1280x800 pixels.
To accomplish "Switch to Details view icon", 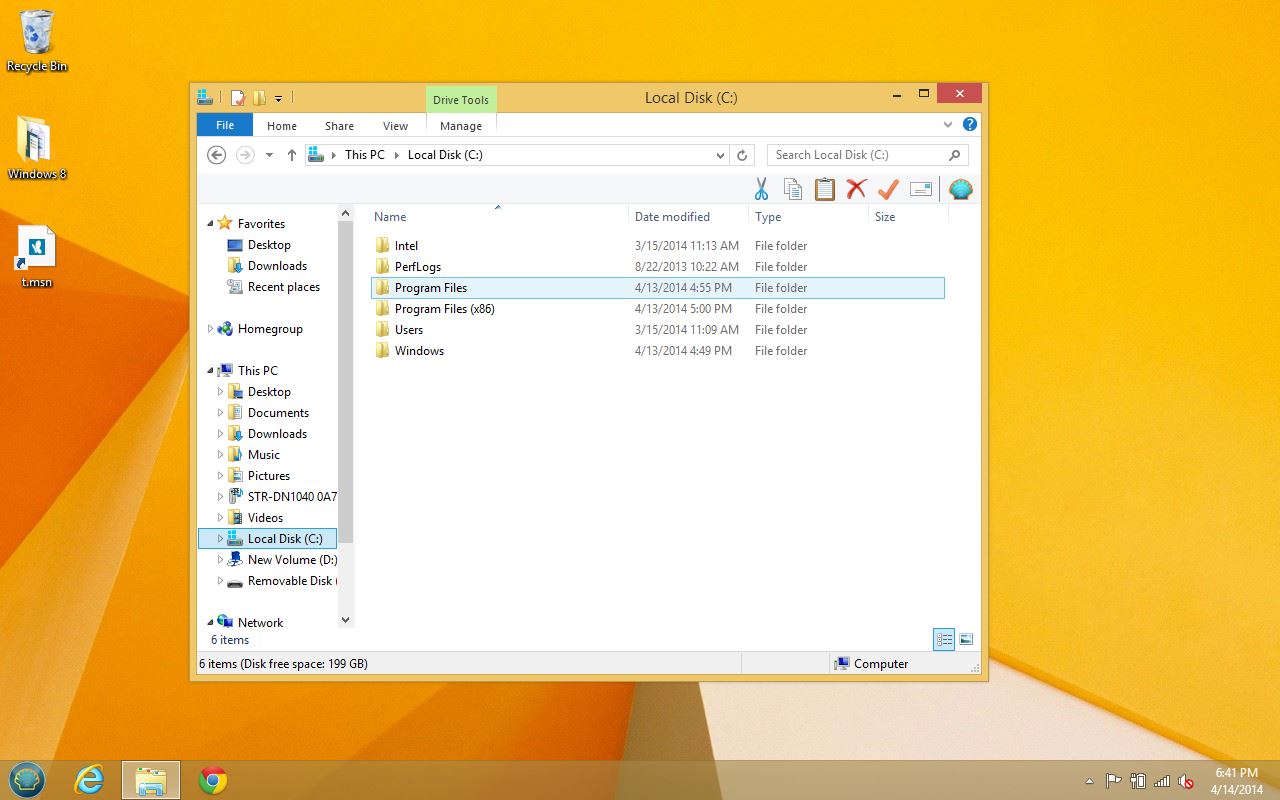I will [944, 639].
